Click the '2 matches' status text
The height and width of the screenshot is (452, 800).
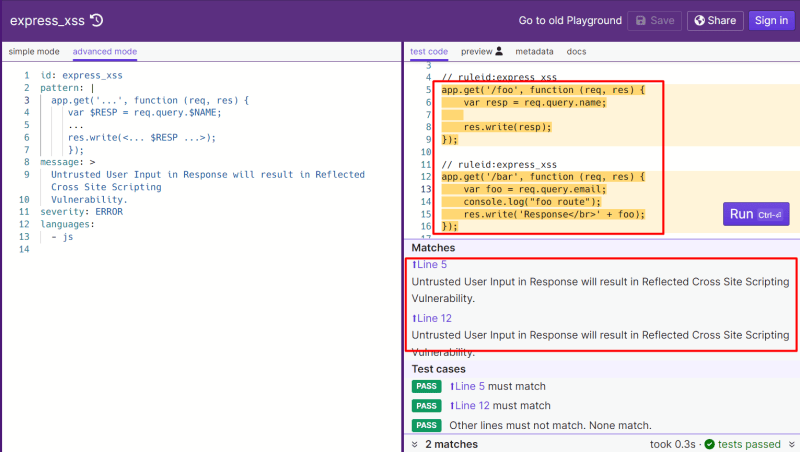pyautogui.click(x=452, y=444)
